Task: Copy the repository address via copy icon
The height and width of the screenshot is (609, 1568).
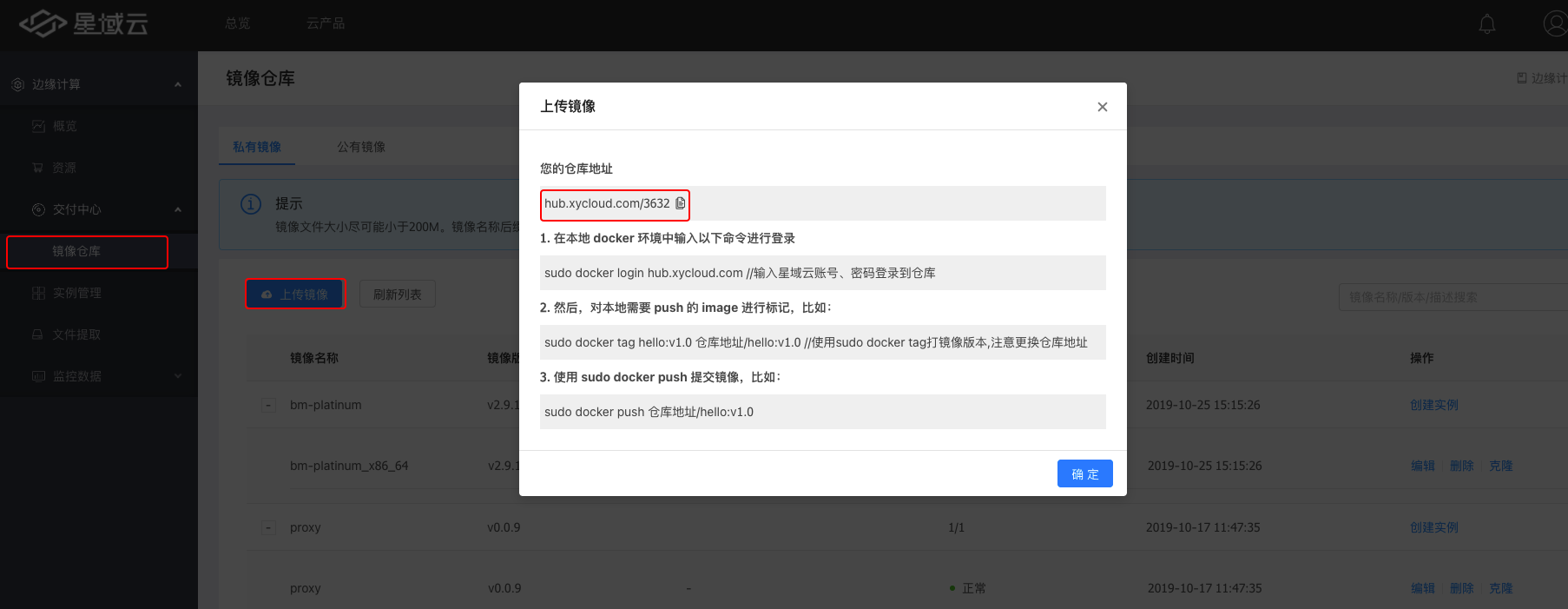Action: coord(680,203)
